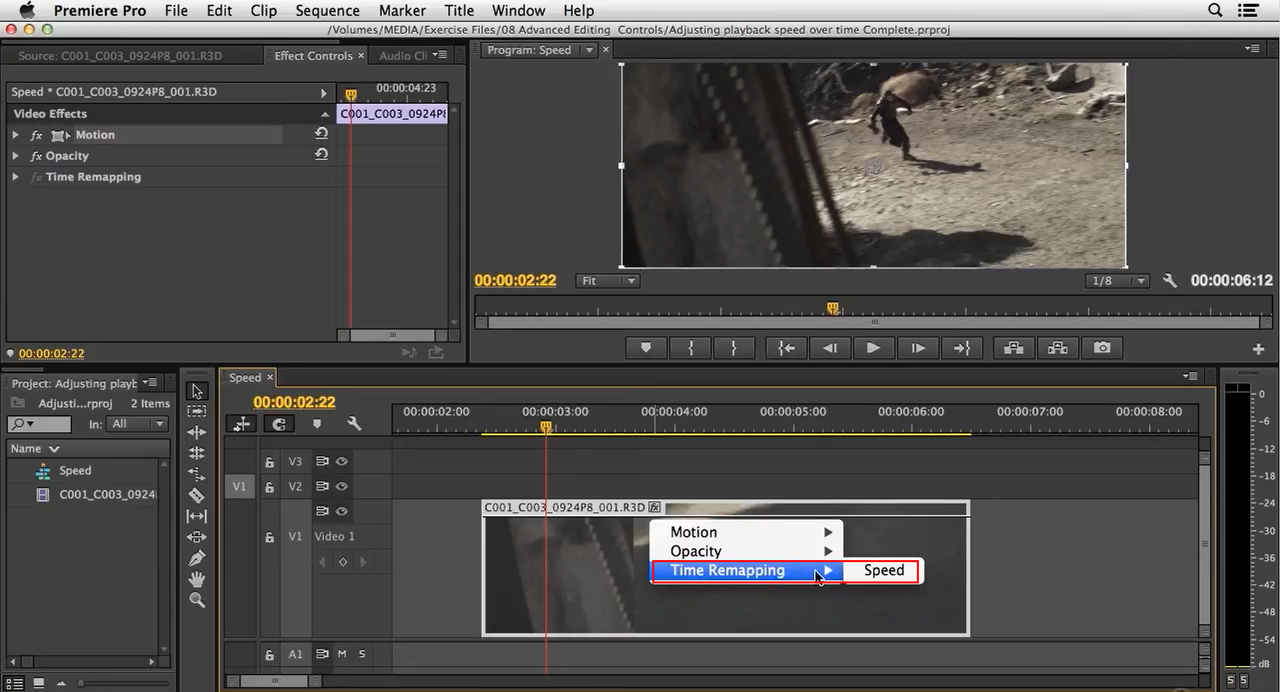Click the Lift button

[1014, 348]
